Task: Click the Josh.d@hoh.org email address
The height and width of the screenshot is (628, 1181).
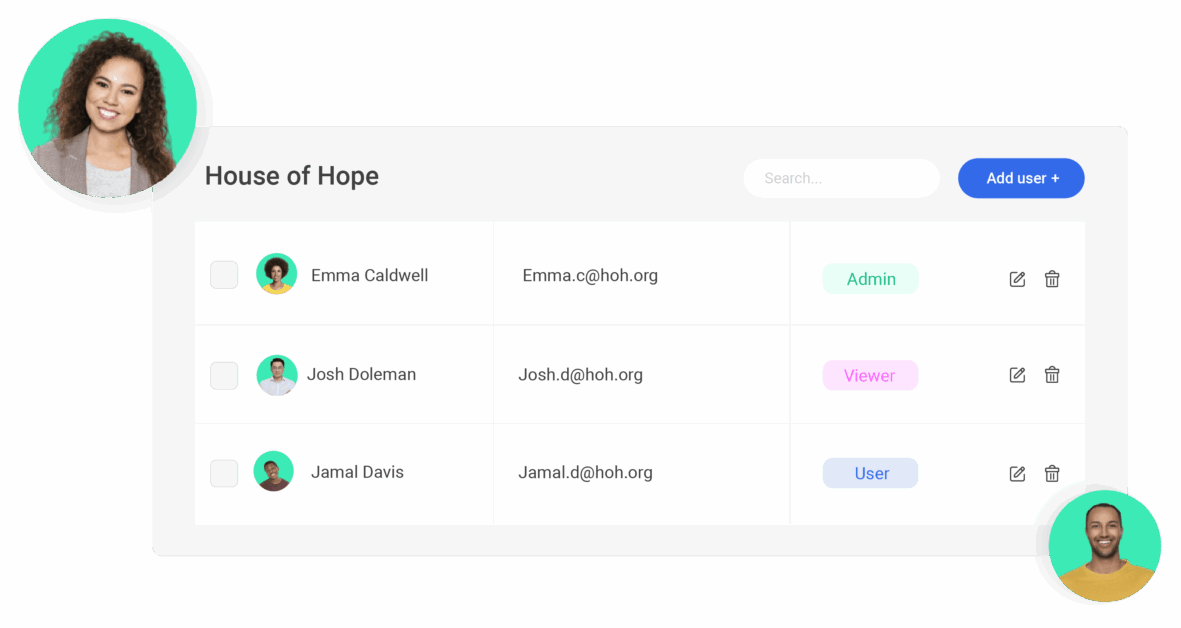Action: (x=580, y=374)
